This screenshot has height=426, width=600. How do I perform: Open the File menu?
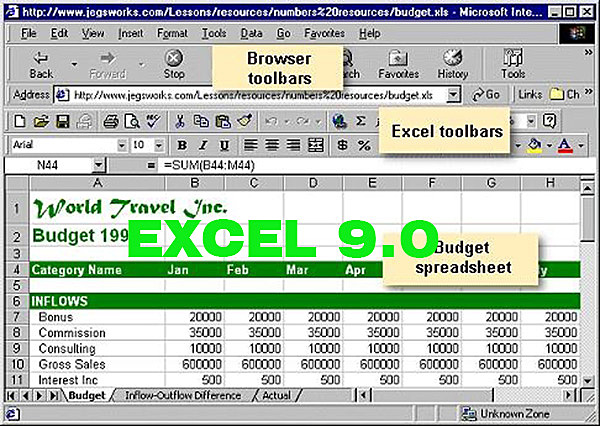[x=29, y=33]
